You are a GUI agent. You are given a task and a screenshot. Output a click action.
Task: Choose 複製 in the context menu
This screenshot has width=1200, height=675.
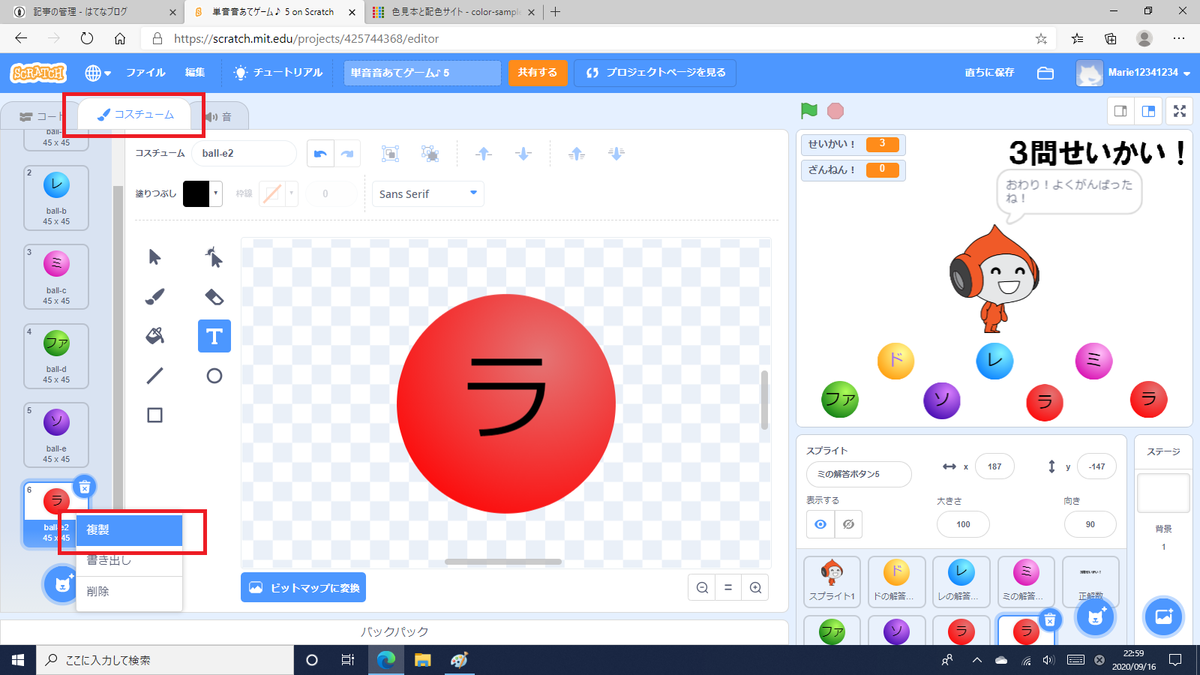point(130,529)
